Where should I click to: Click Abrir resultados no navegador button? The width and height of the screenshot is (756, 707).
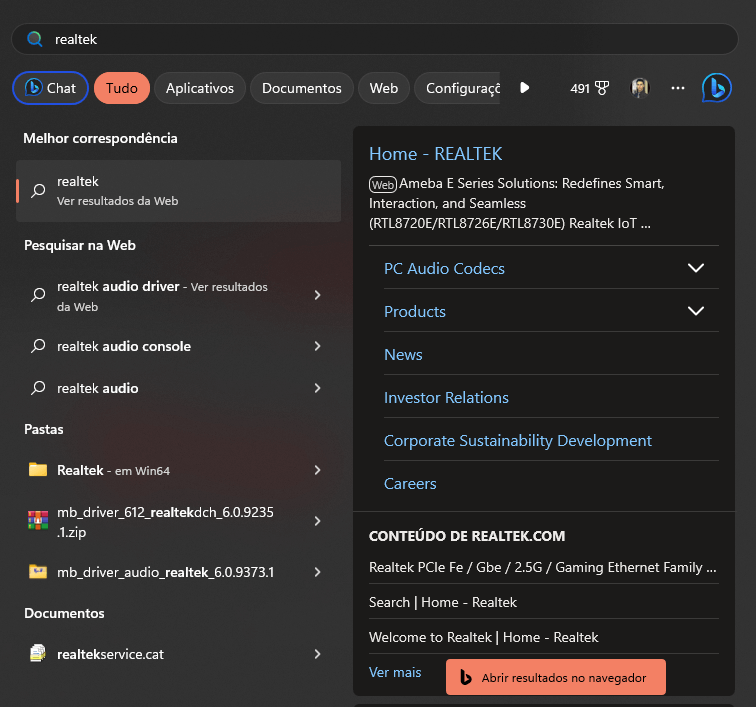coord(555,677)
